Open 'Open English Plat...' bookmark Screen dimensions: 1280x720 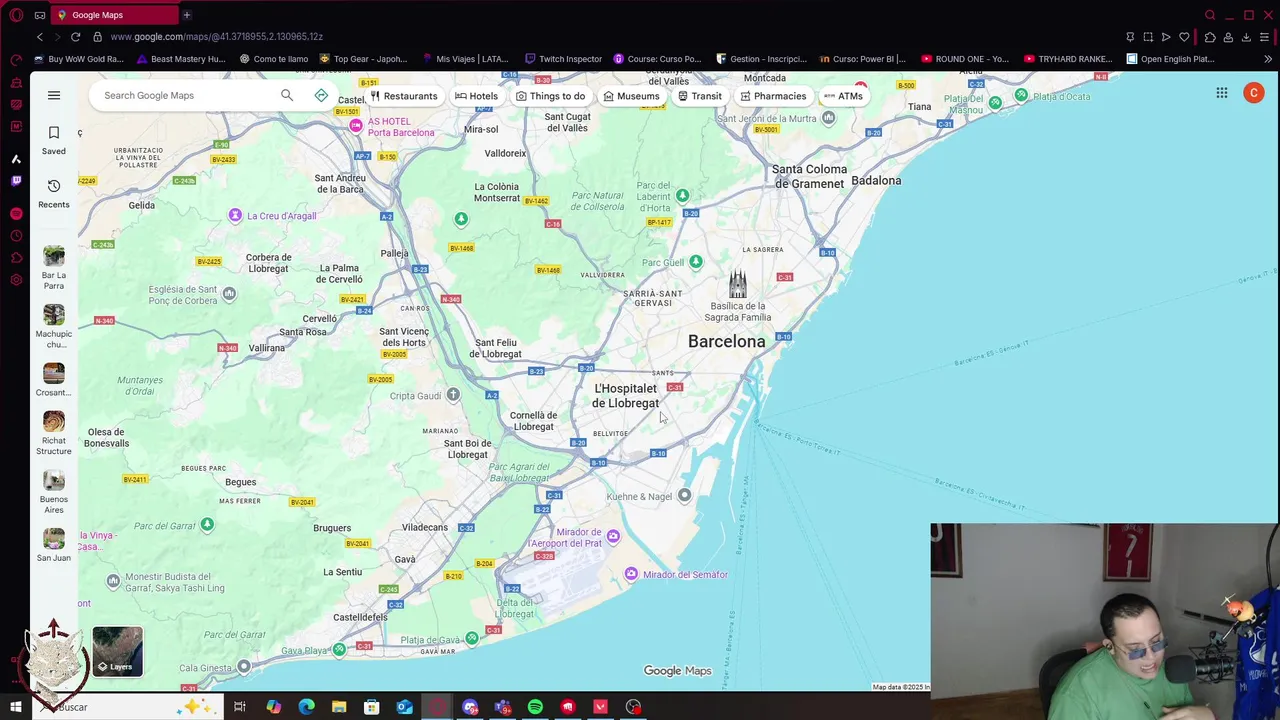(1170, 59)
